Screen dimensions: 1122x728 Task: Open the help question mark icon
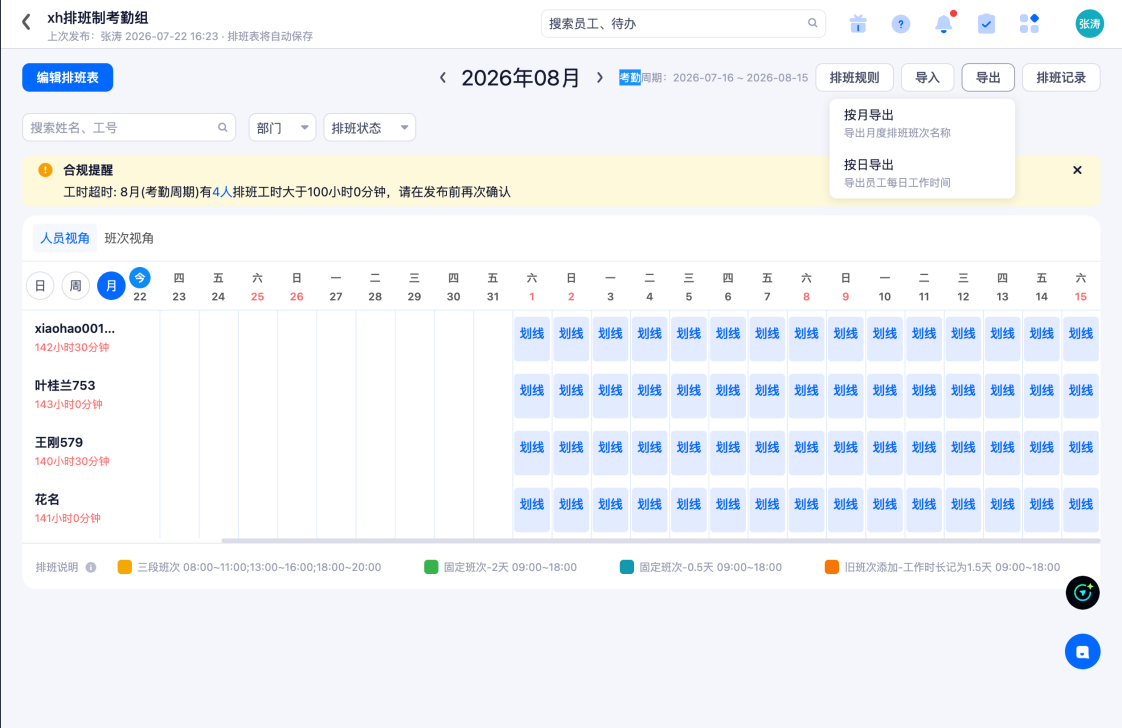tap(901, 24)
